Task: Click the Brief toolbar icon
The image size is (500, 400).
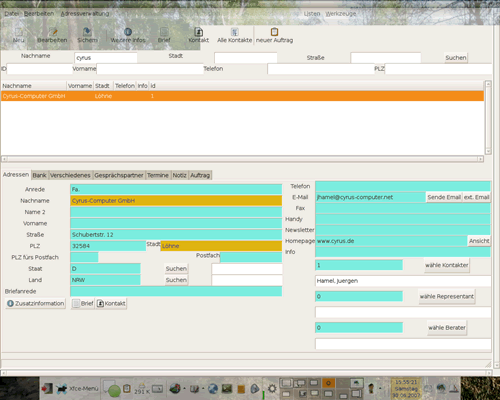Action: [164, 35]
